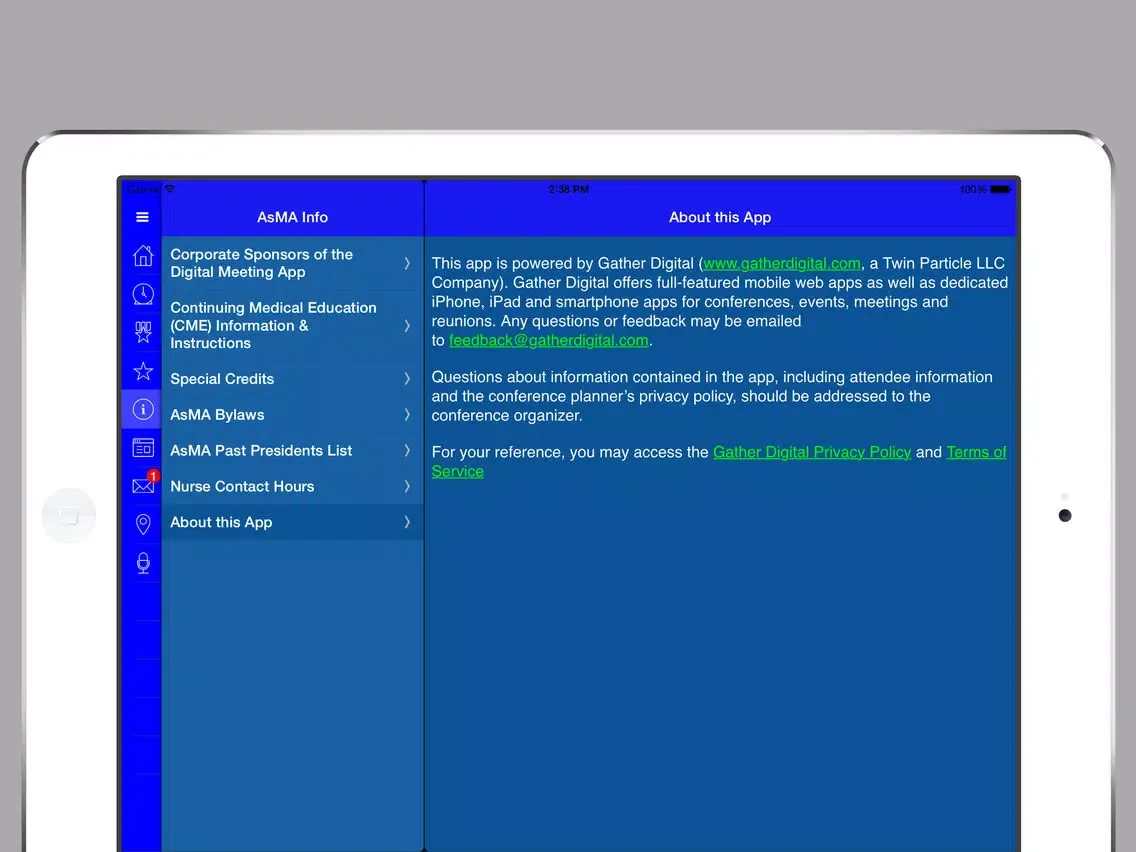Open messages envelope icon with badge

click(x=144, y=484)
